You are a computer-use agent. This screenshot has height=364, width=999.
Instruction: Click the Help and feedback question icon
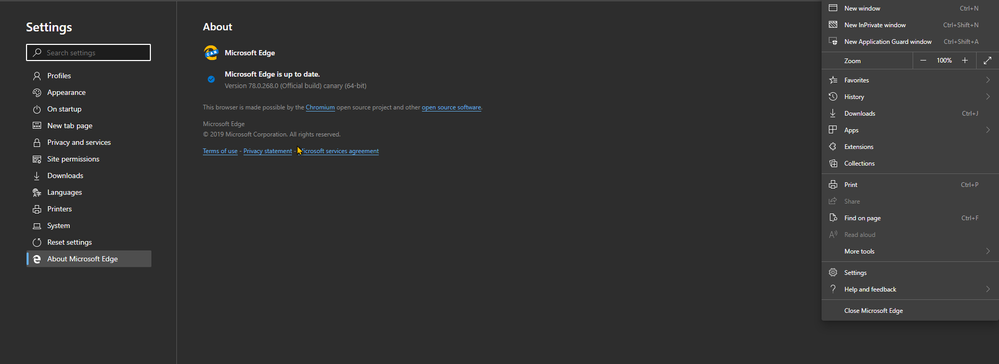tap(832, 289)
